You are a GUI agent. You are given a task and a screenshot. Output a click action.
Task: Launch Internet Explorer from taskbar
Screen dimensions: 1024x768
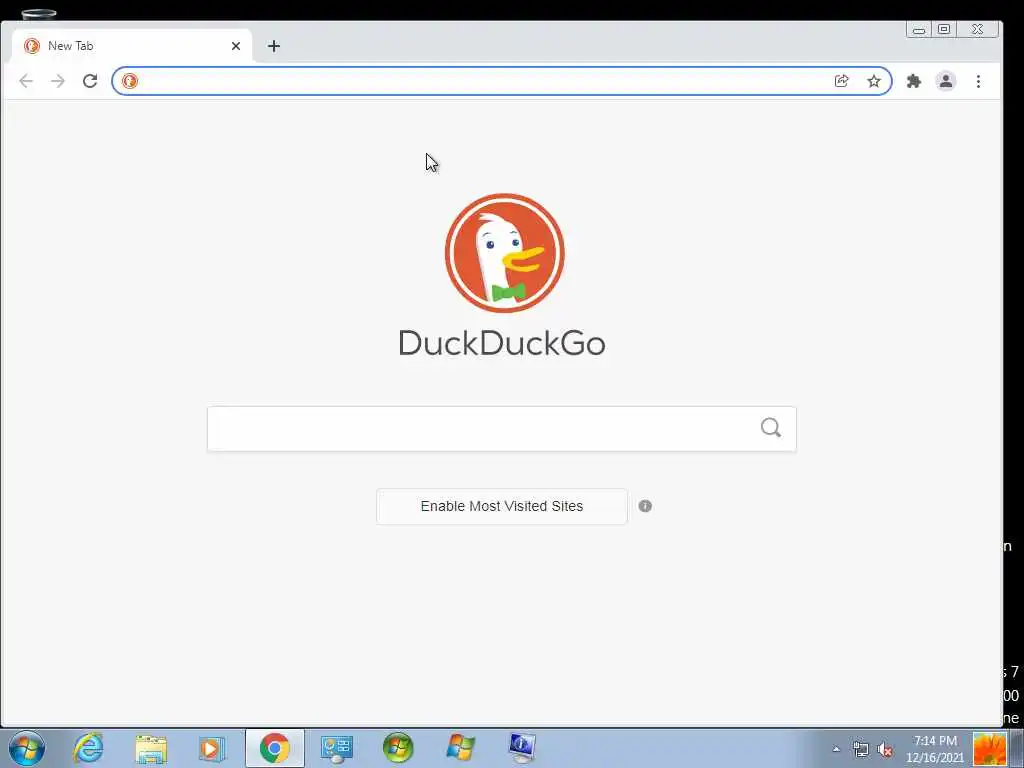tap(88, 748)
